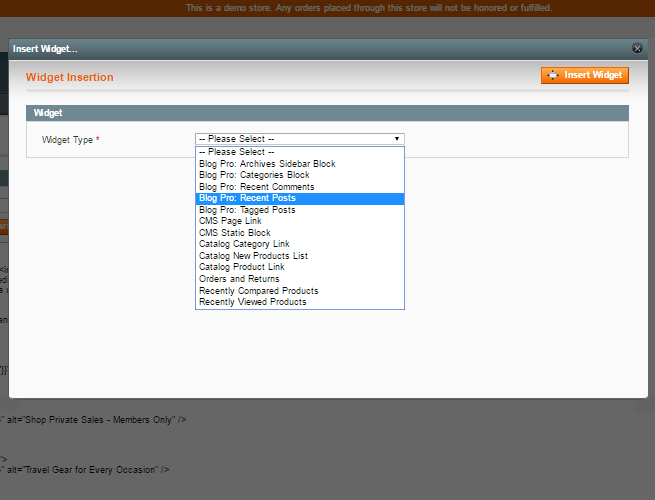Click the 'Insert Widget...' dialog title bar
Viewport: 655px width, 500px height.
click(300, 48)
